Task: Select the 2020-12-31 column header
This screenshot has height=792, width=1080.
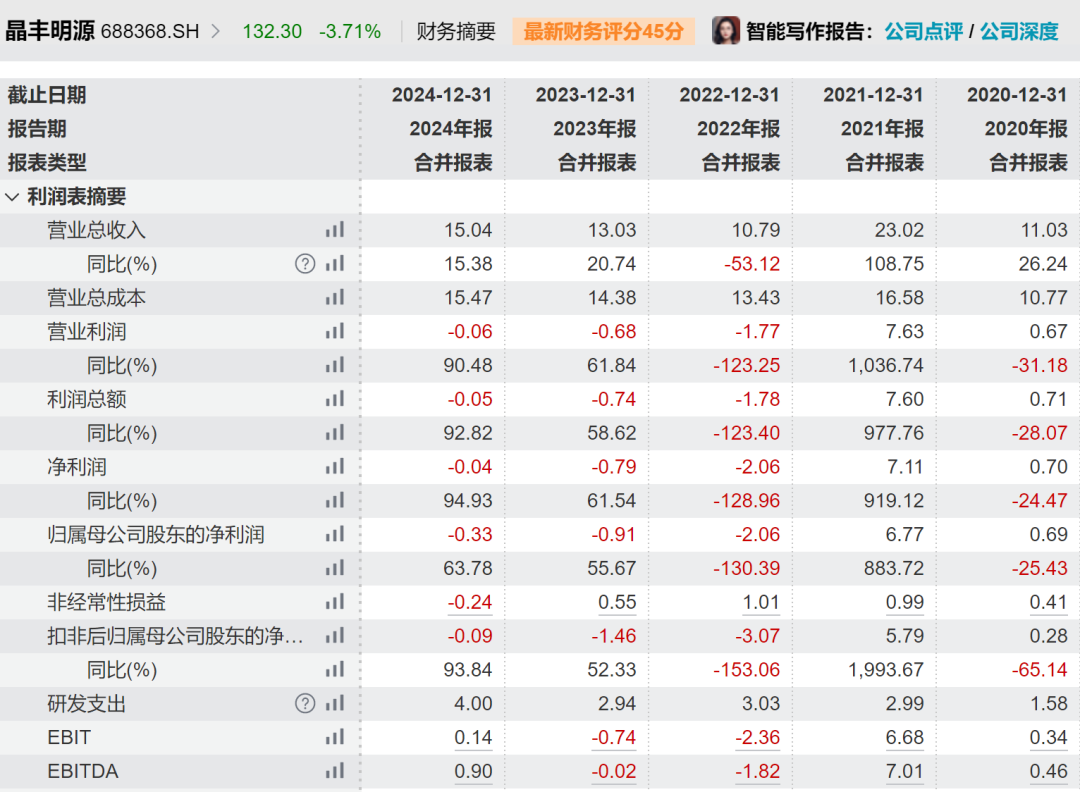Action: [x=1017, y=95]
